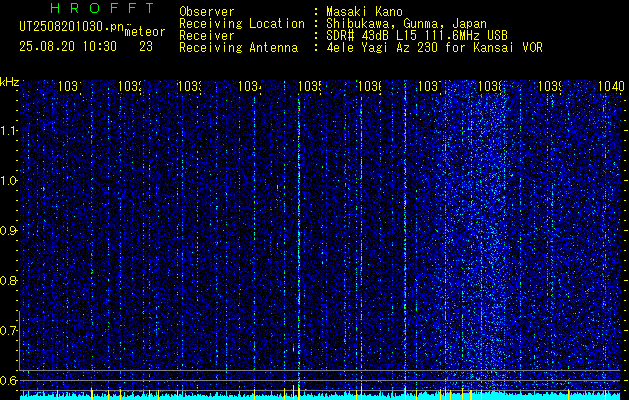This screenshot has height=400, width=629.
Task: Click the red echo spot near 0.67 kHz
Action: click(x=294, y=348)
